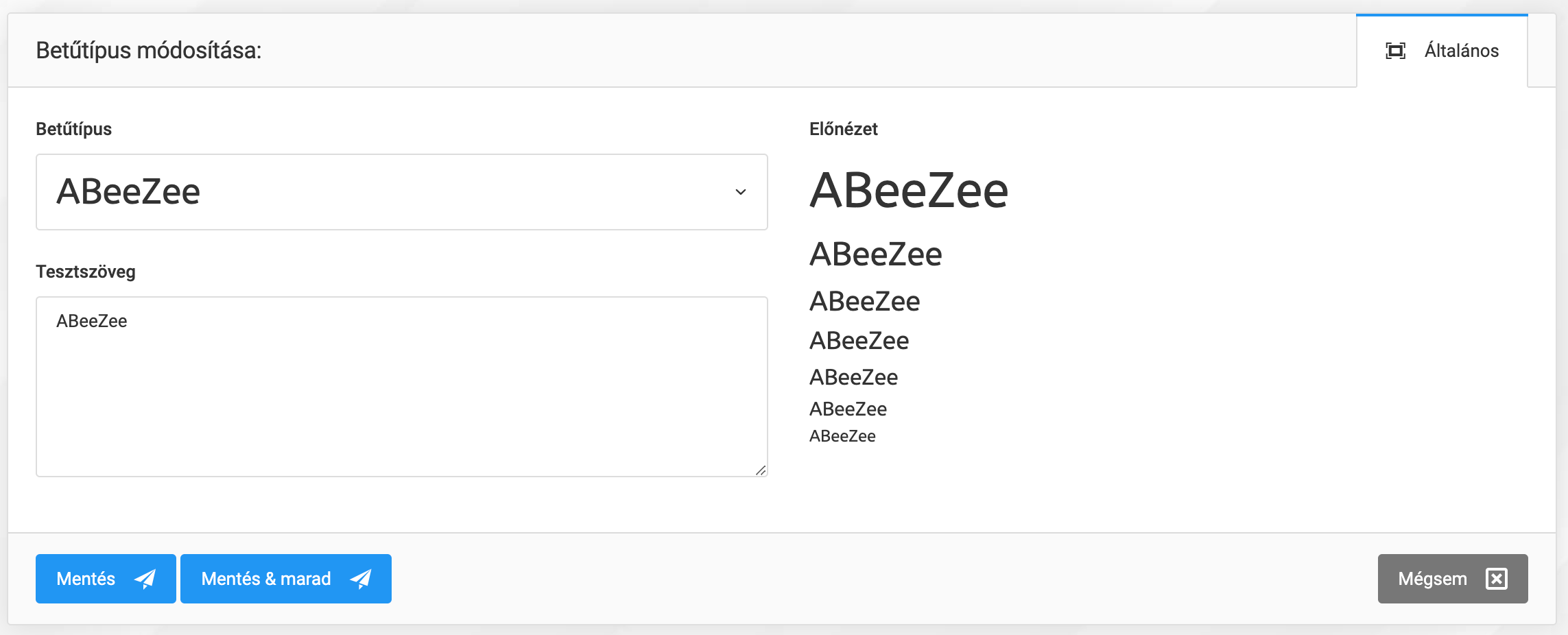Click the textarea resize handle corner

[761, 470]
